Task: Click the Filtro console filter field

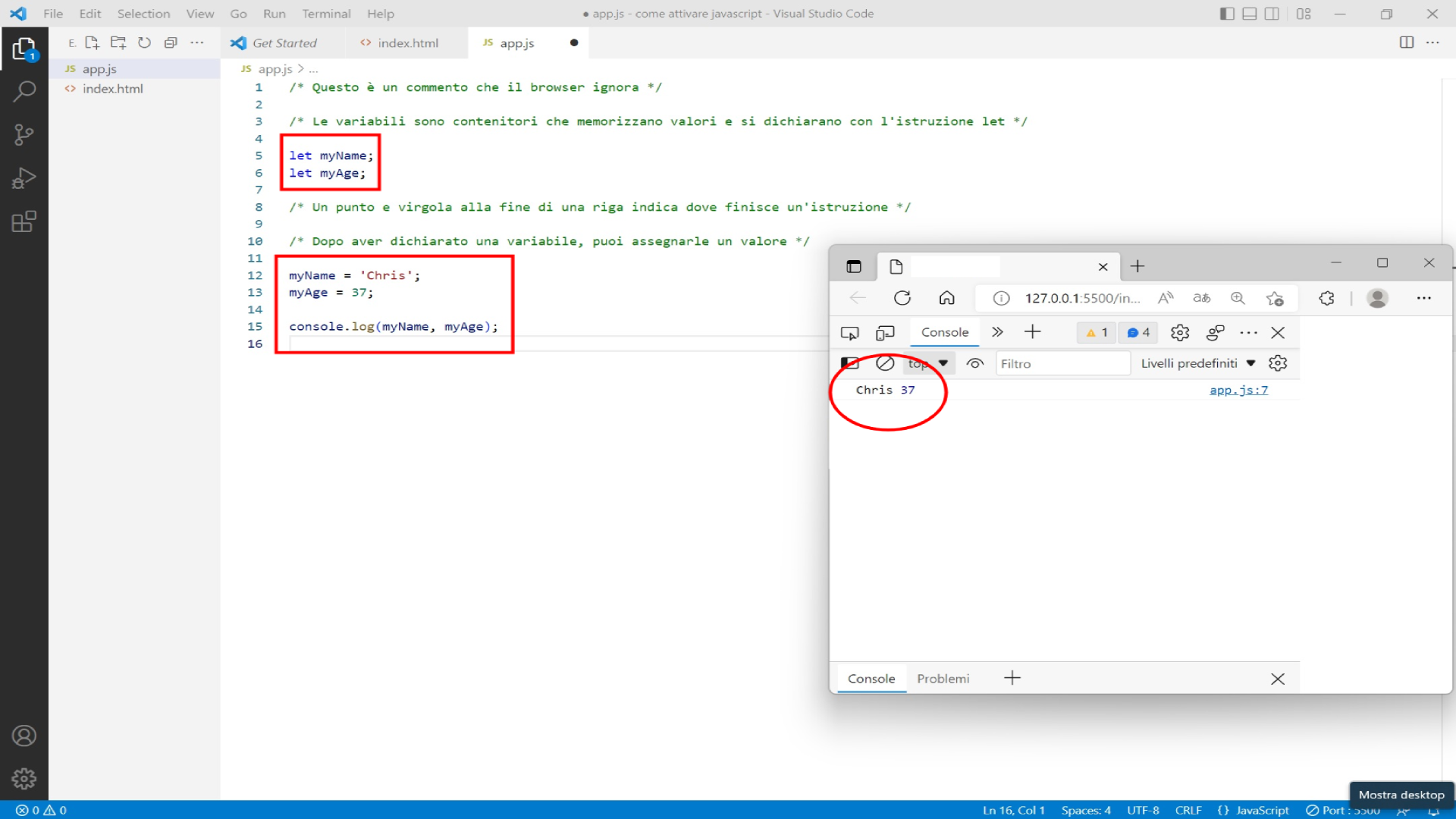Action: pyautogui.click(x=1062, y=364)
